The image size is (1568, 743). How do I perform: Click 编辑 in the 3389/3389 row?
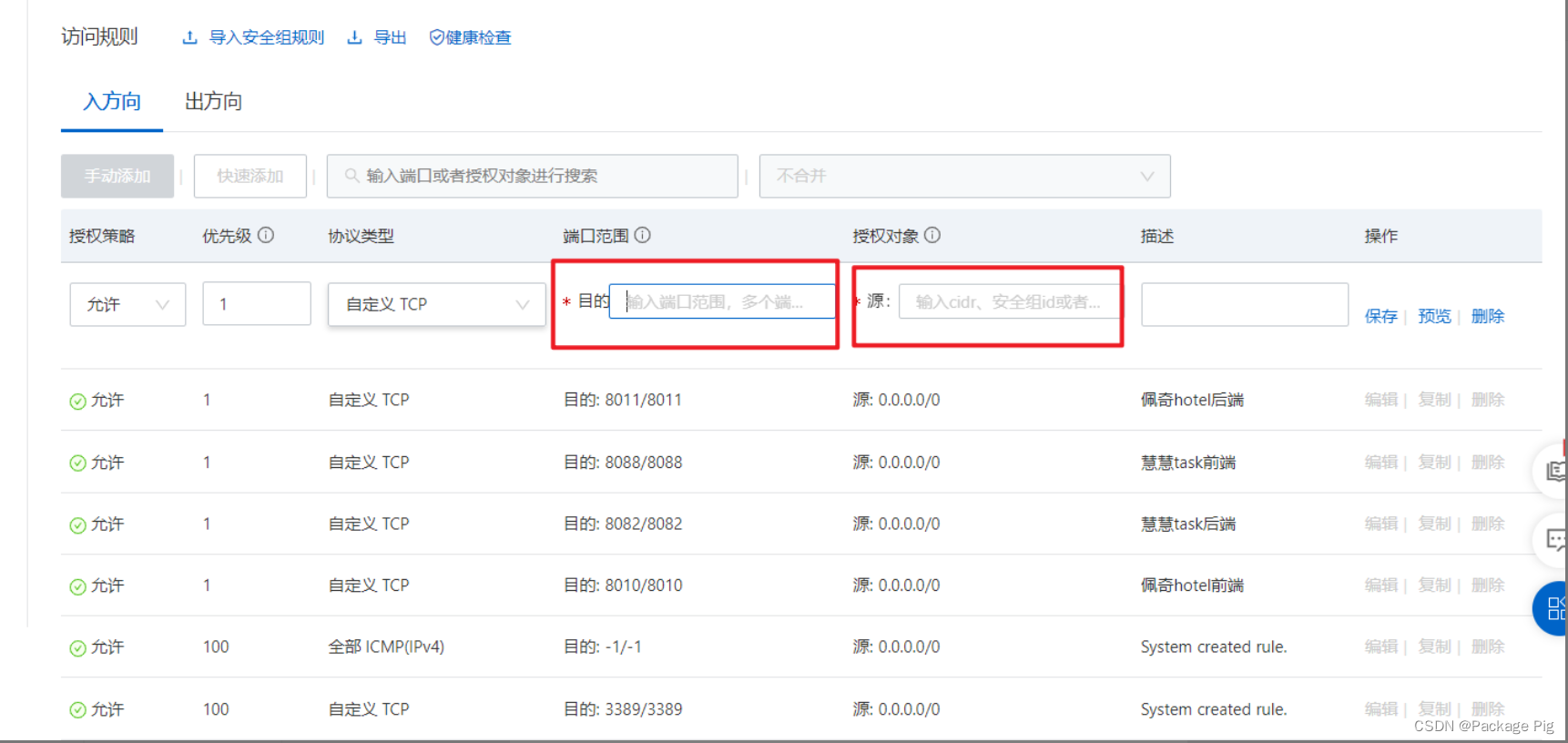point(1380,708)
